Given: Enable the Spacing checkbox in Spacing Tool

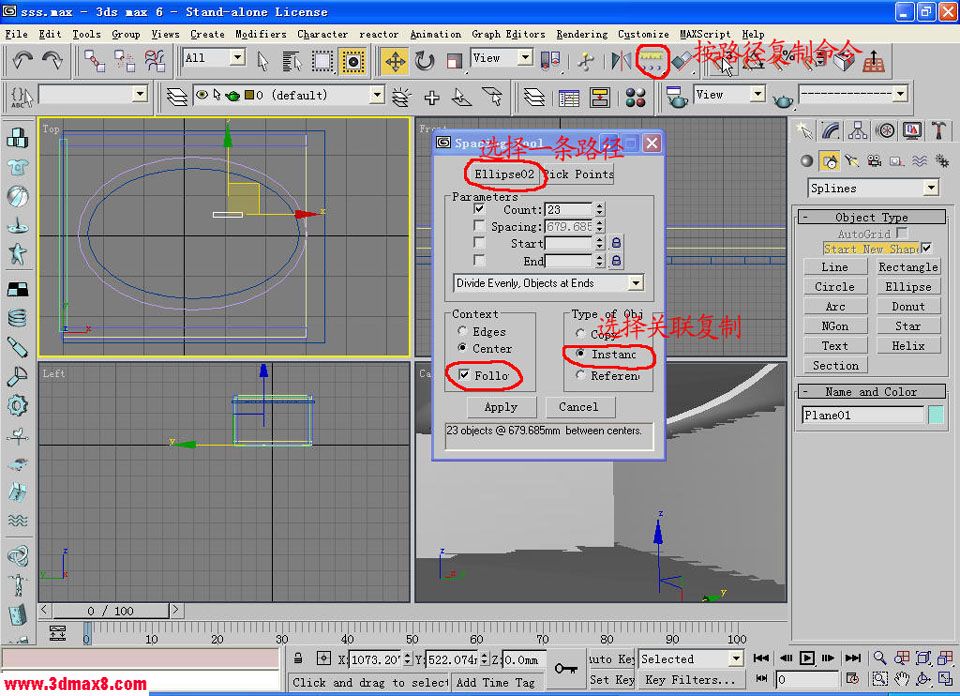Looking at the screenshot, I should tap(479, 226).
